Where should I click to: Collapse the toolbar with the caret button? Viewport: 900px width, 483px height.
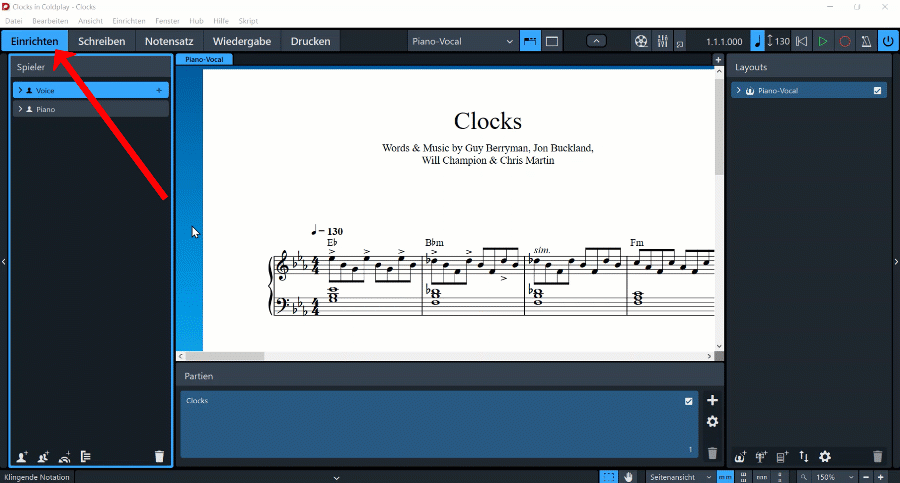tap(596, 41)
